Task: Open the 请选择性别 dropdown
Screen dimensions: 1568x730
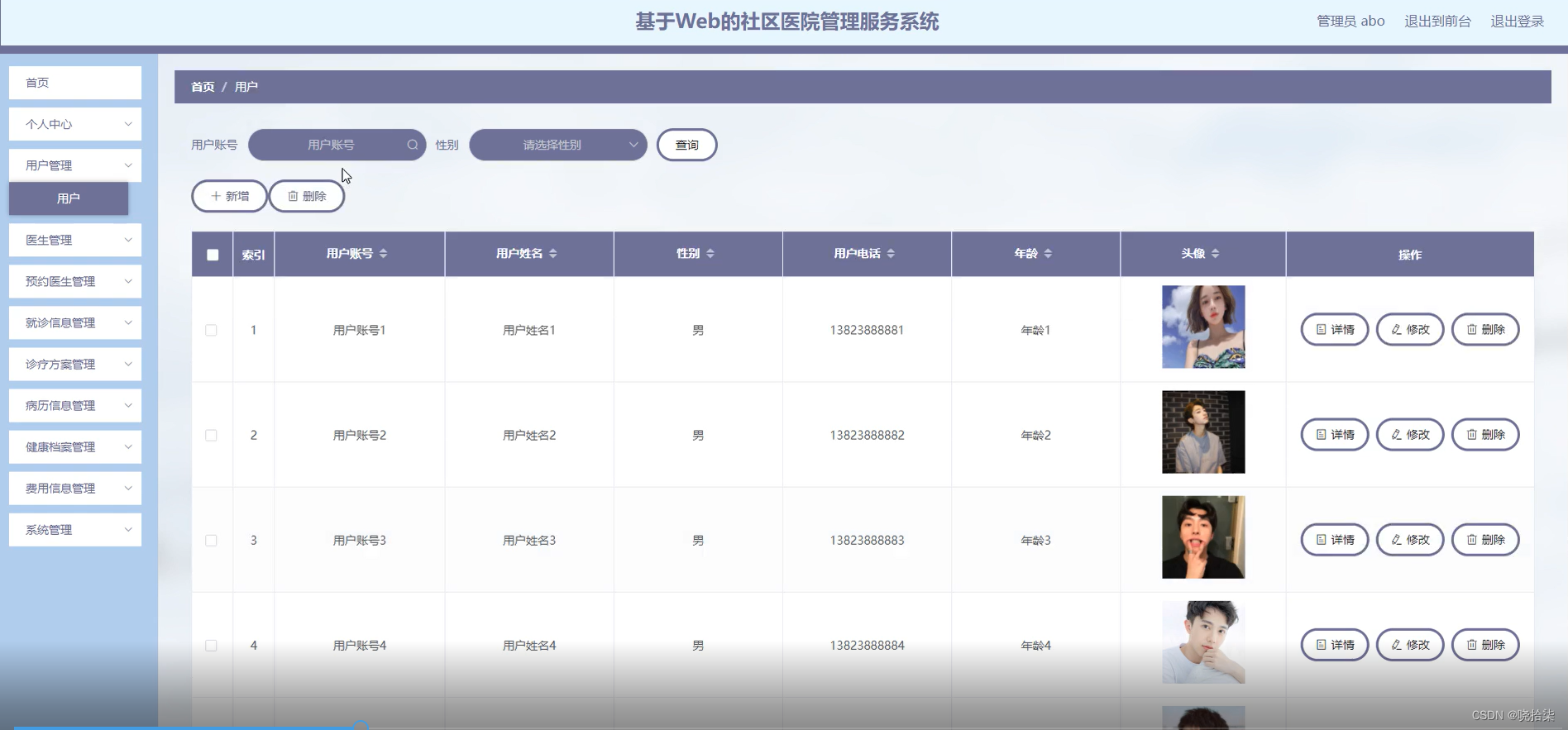Action: [x=558, y=145]
